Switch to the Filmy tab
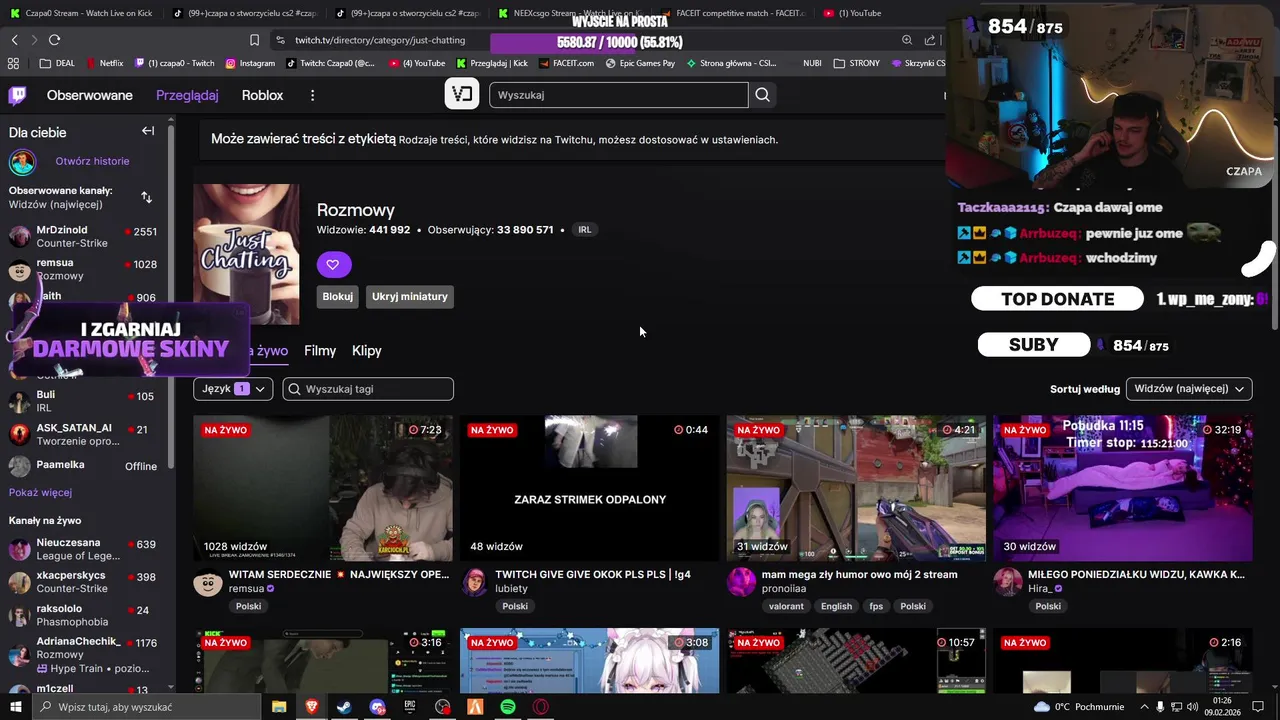This screenshot has height=720, width=1280. tap(320, 351)
